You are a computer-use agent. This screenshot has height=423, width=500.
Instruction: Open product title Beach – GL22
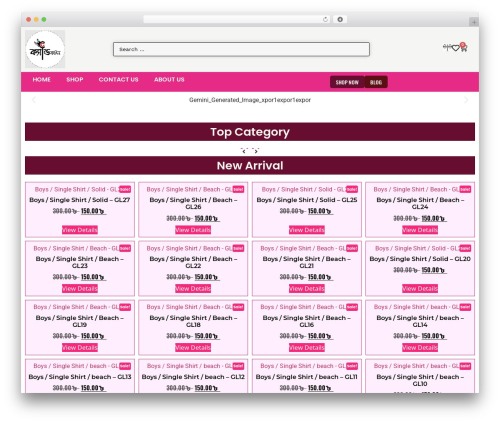click(193, 262)
